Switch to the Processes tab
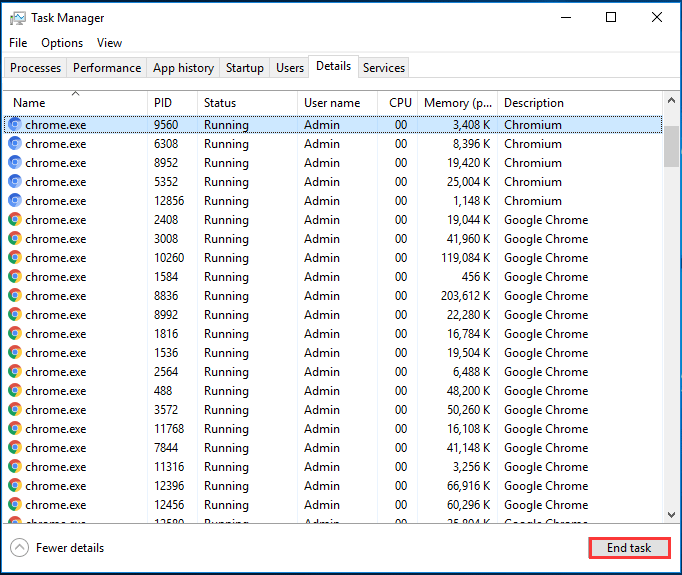Screen dimensions: 682x575 35,67
